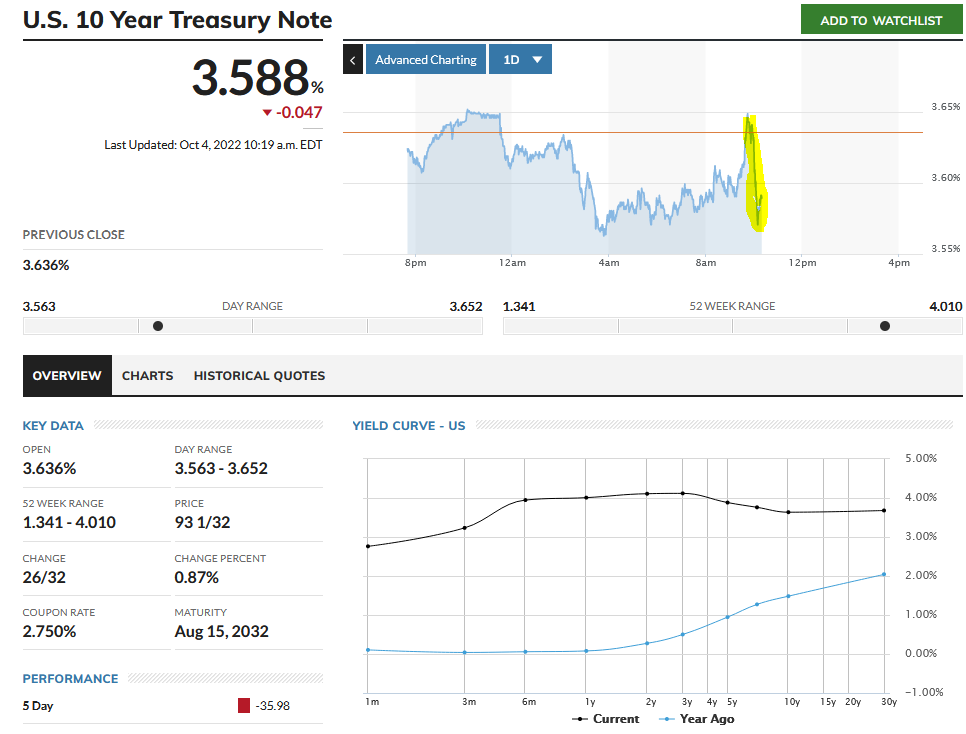Viewport: 966px width, 734px height.
Task: Open the Charts tab
Action: click(x=147, y=375)
